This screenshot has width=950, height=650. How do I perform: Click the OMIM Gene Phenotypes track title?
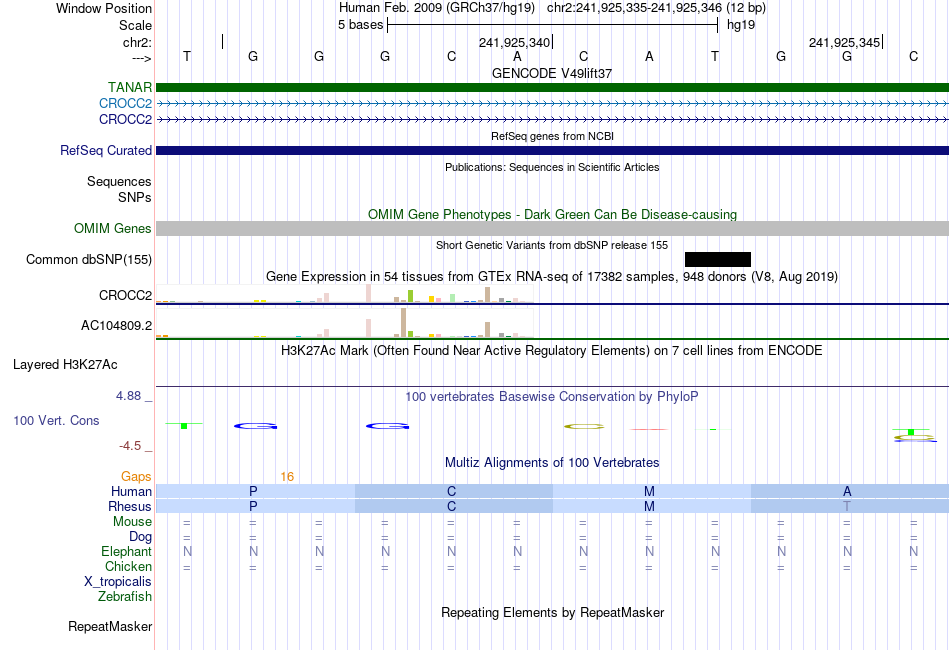coord(552,214)
